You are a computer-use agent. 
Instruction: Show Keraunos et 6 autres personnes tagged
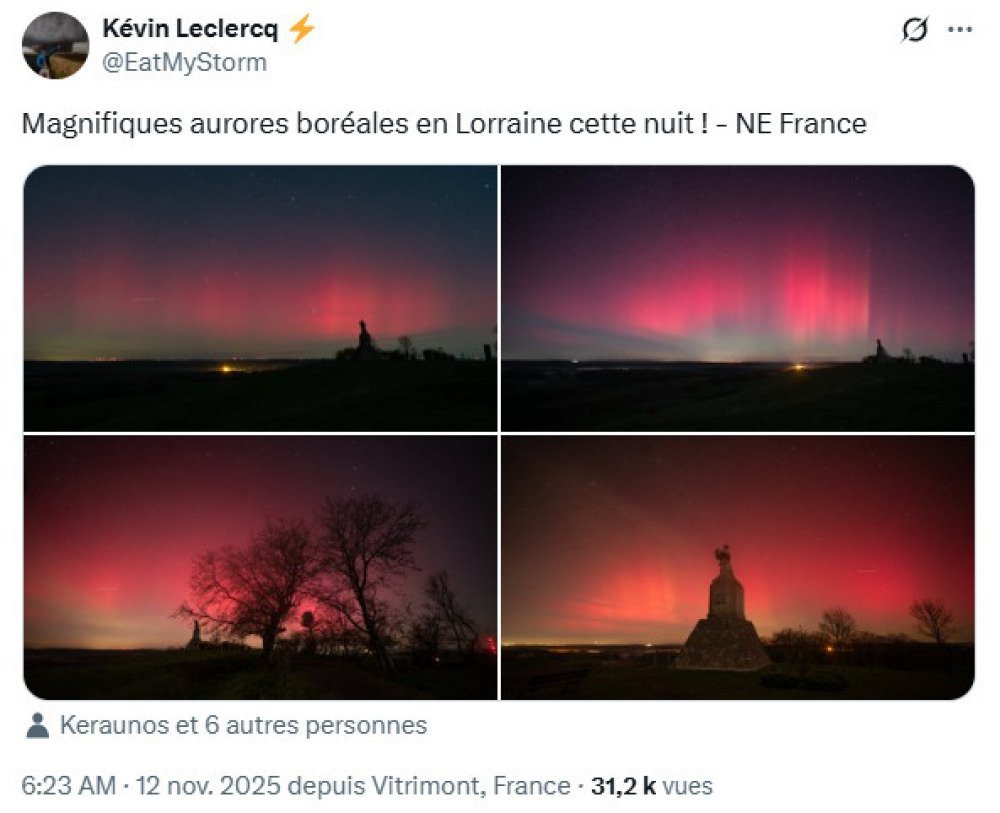tap(243, 726)
